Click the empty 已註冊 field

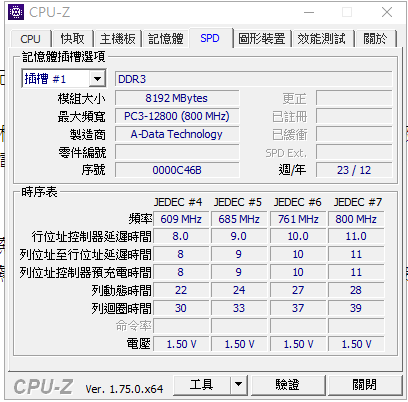(354, 116)
